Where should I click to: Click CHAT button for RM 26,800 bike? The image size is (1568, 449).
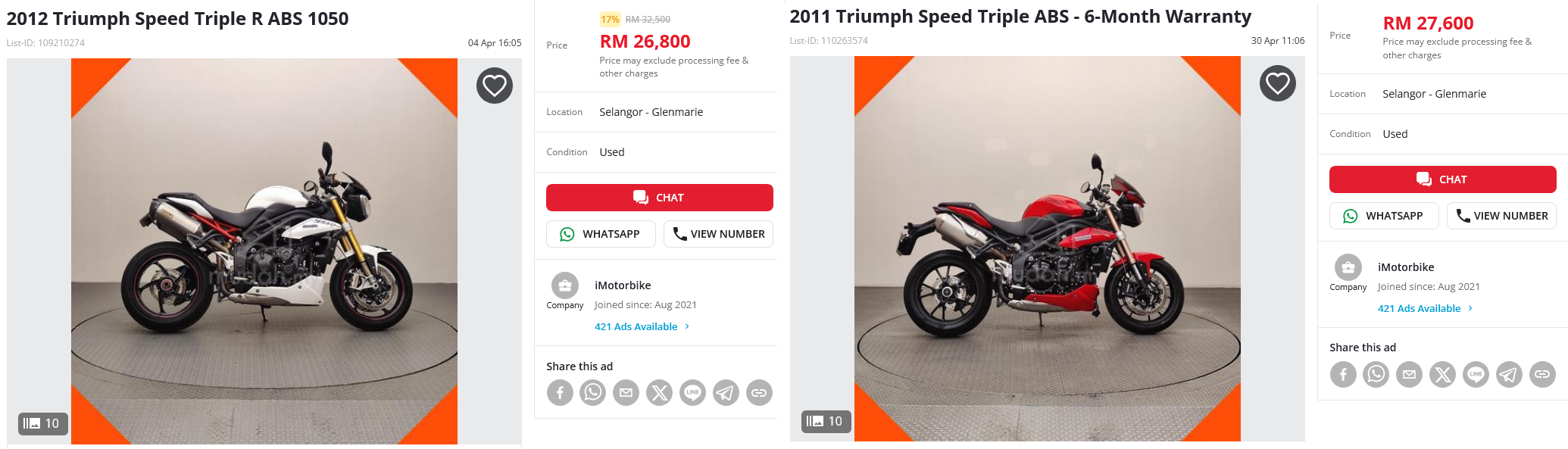660,198
